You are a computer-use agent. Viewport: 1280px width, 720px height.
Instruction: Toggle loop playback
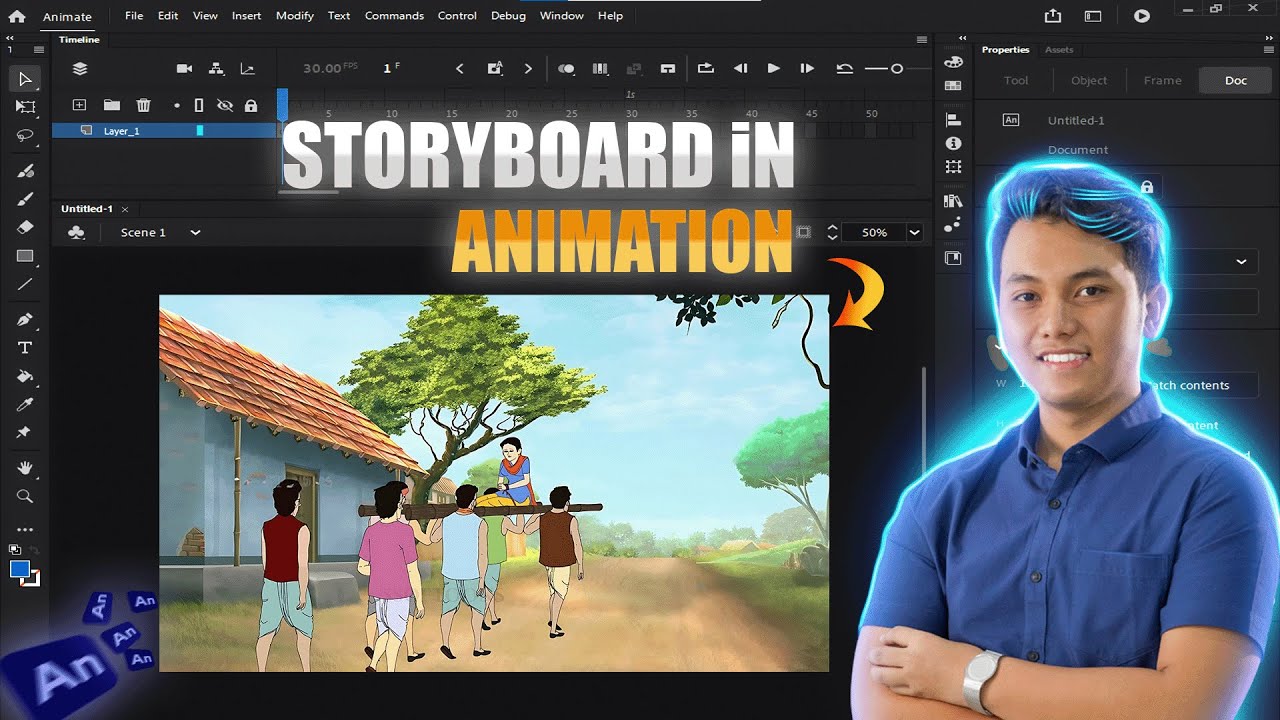pyautogui.click(x=706, y=69)
